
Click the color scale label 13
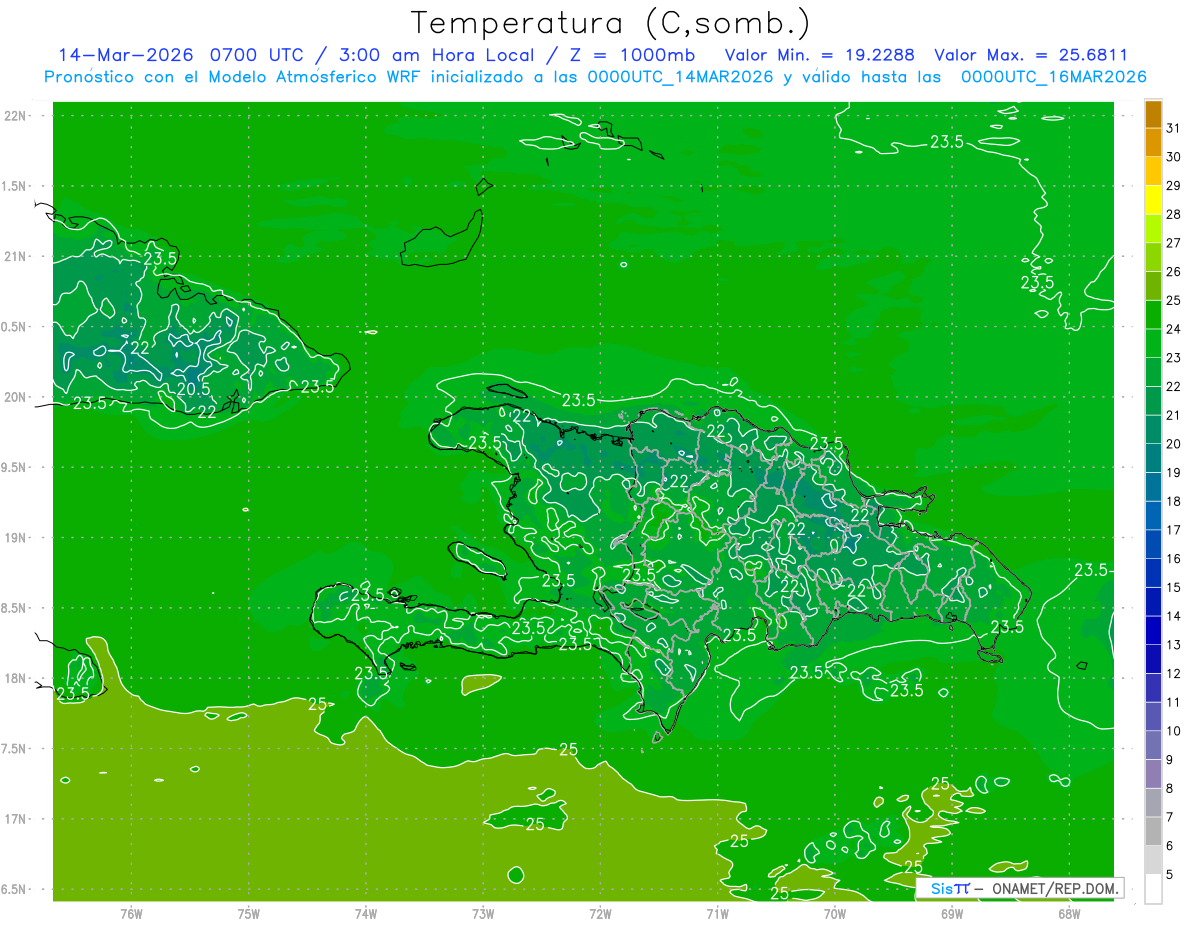point(1174,645)
